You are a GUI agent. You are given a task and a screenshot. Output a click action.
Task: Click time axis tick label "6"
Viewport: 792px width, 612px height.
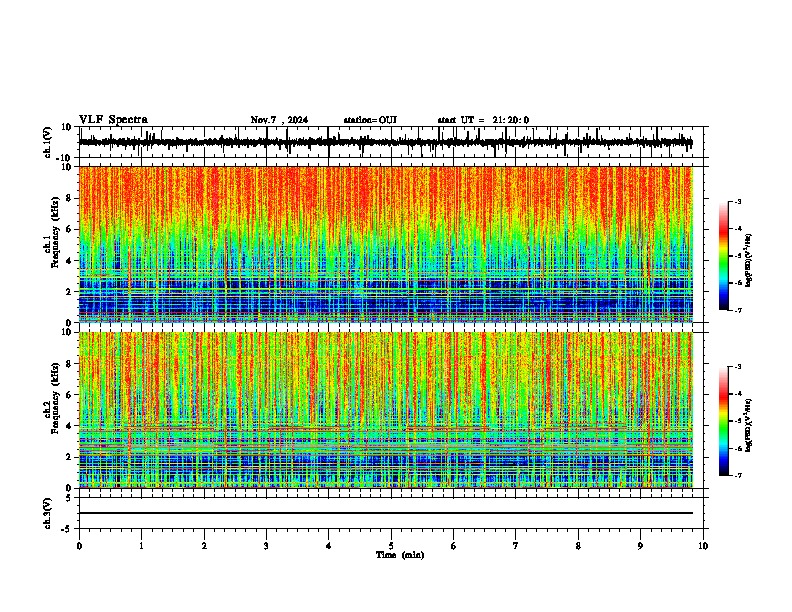point(454,546)
